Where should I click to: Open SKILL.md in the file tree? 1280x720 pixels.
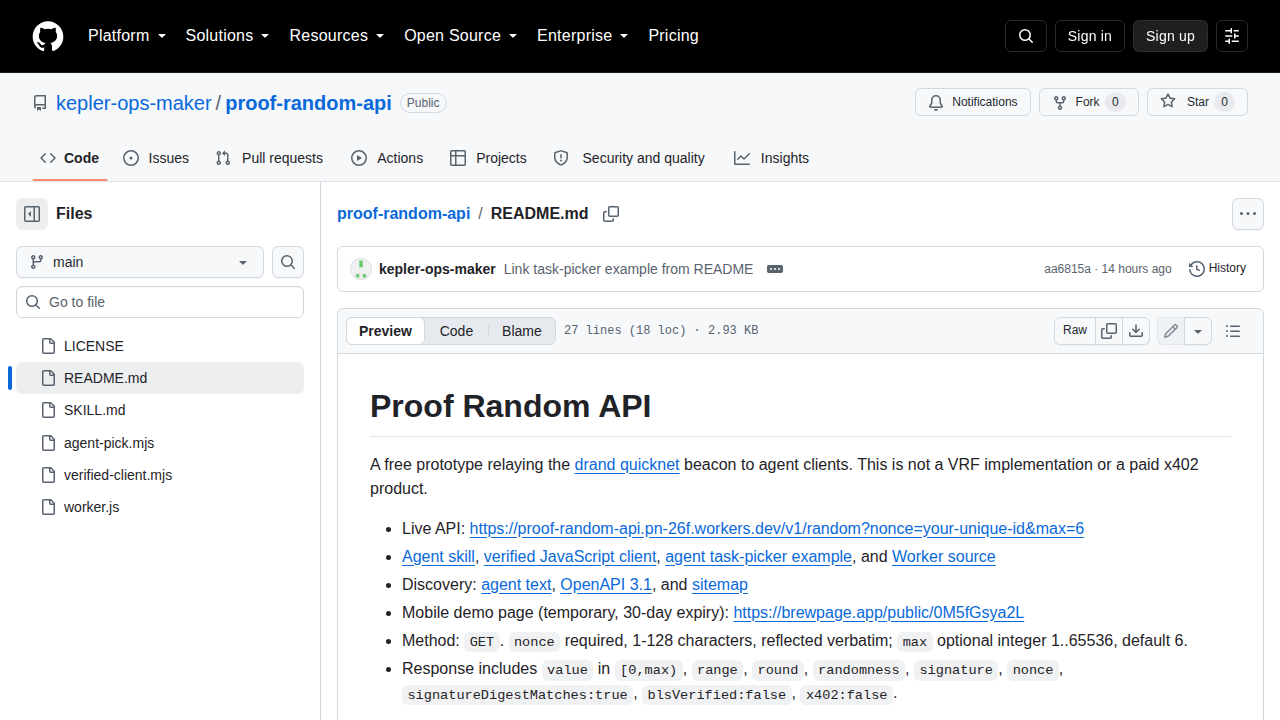click(160, 410)
